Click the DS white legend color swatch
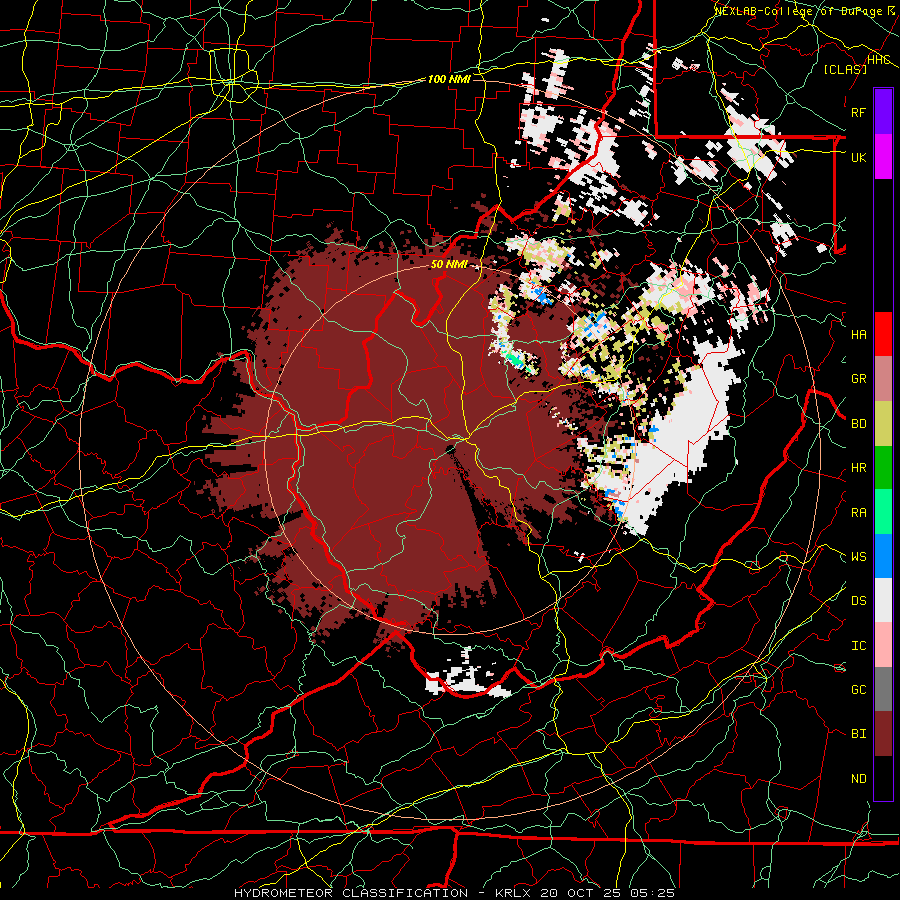 [883, 600]
